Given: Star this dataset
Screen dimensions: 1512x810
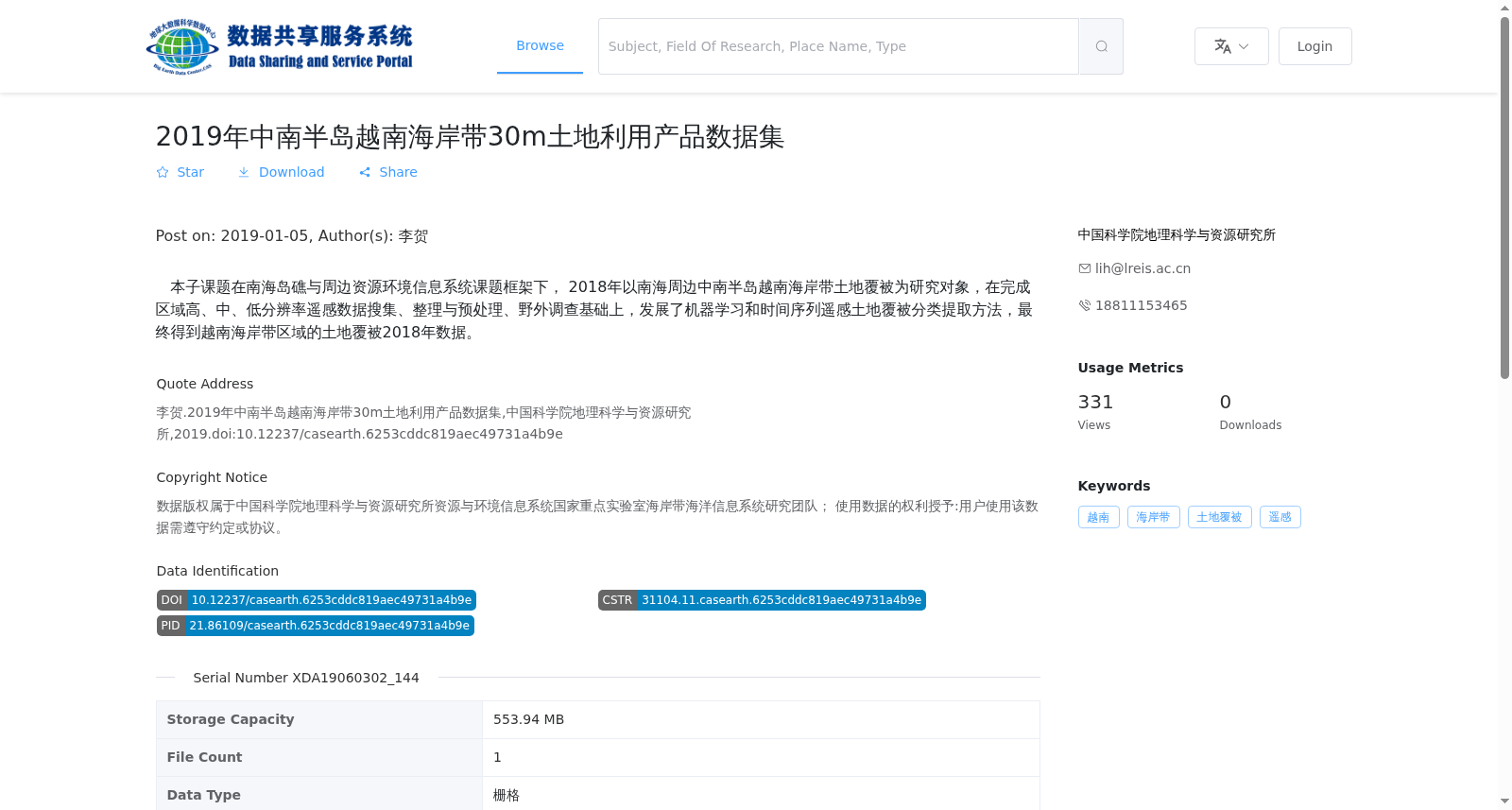Looking at the screenshot, I should (x=180, y=172).
